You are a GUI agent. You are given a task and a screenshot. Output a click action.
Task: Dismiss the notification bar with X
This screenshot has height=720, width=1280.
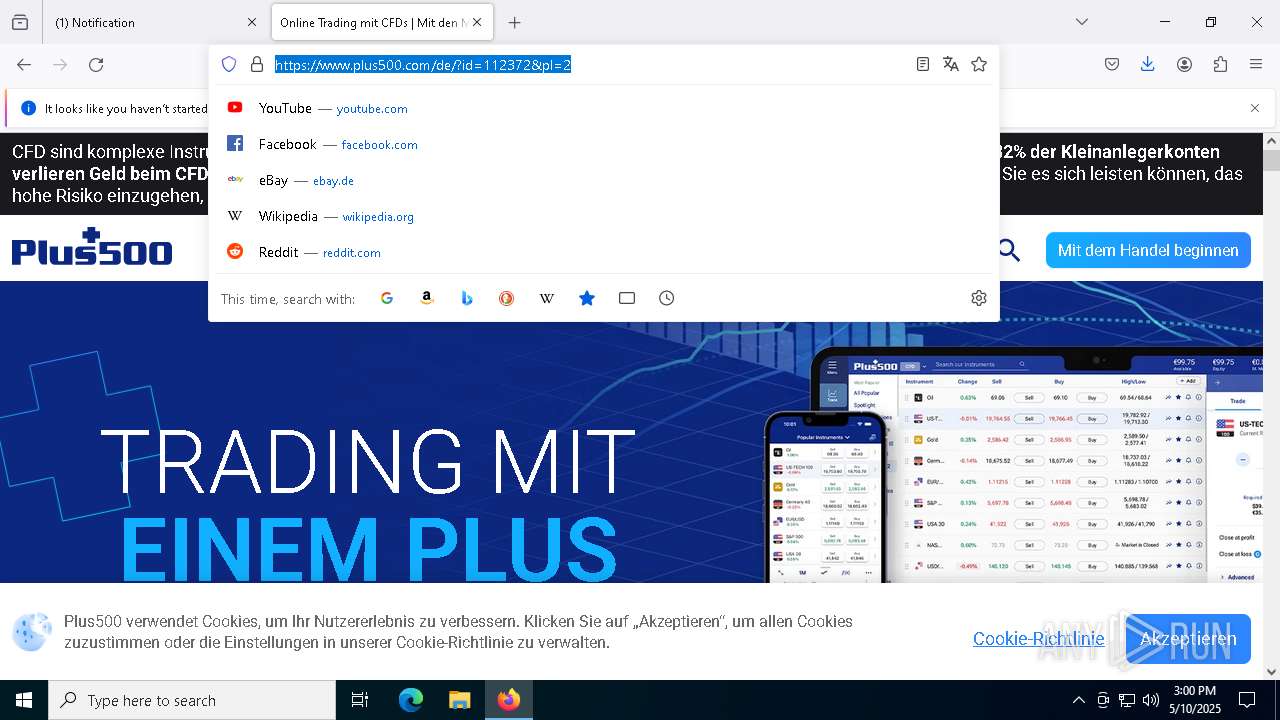click(x=1255, y=108)
